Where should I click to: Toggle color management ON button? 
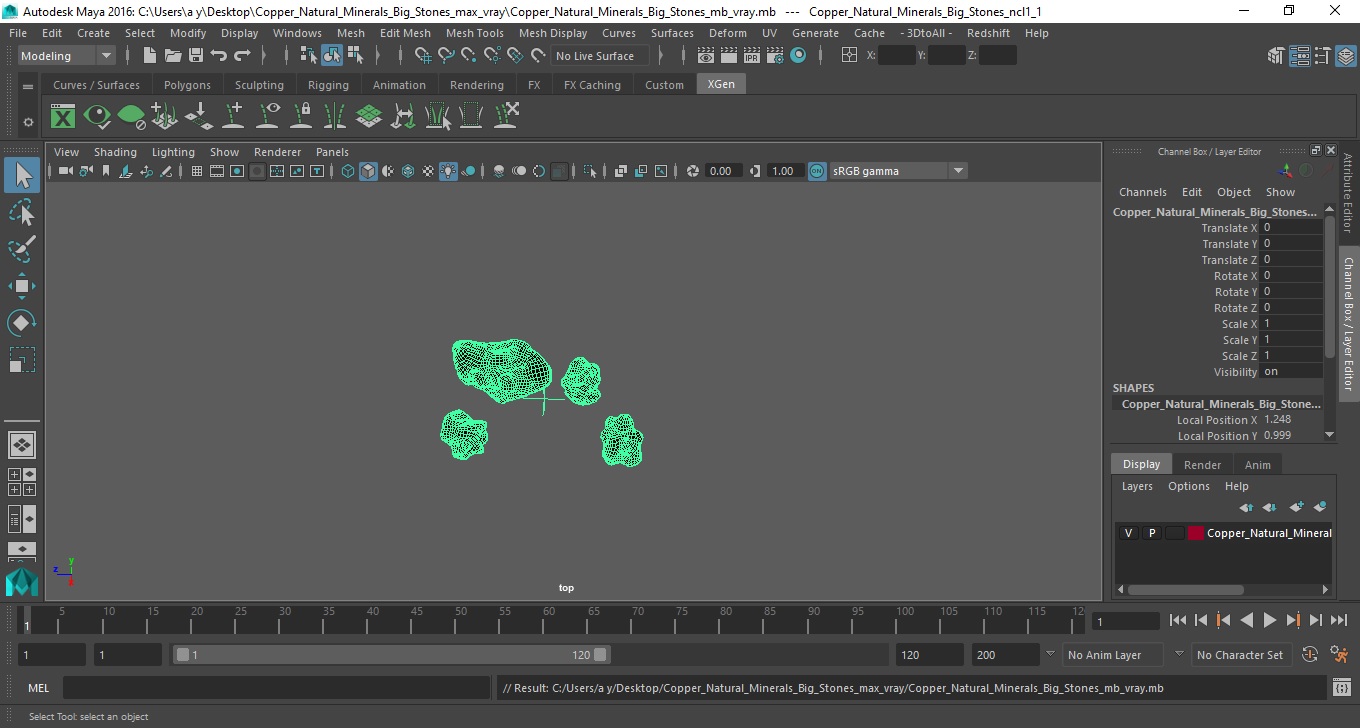[817, 171]
